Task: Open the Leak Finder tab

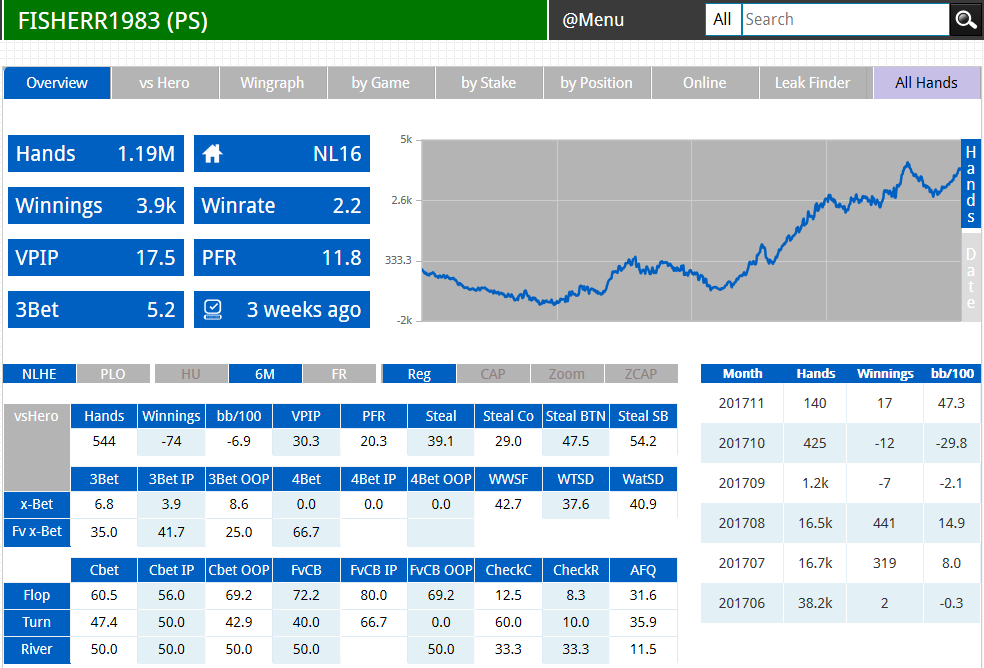Action: pos(813,83)
